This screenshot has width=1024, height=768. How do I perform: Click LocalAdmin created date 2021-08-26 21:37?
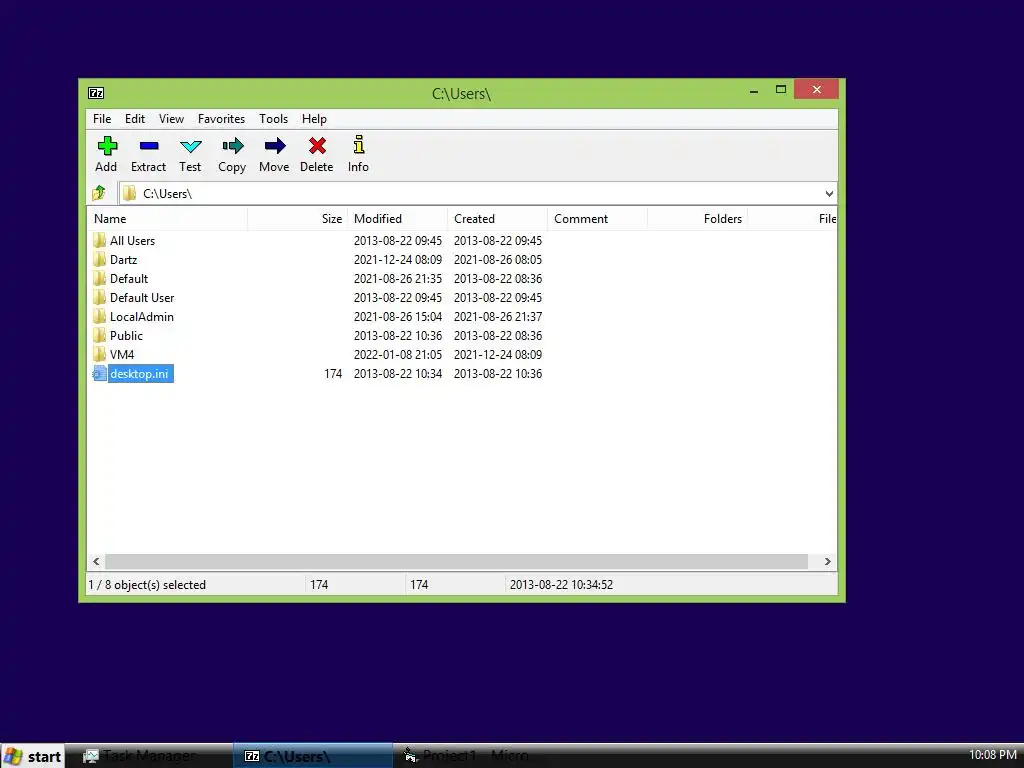[498, 316]
